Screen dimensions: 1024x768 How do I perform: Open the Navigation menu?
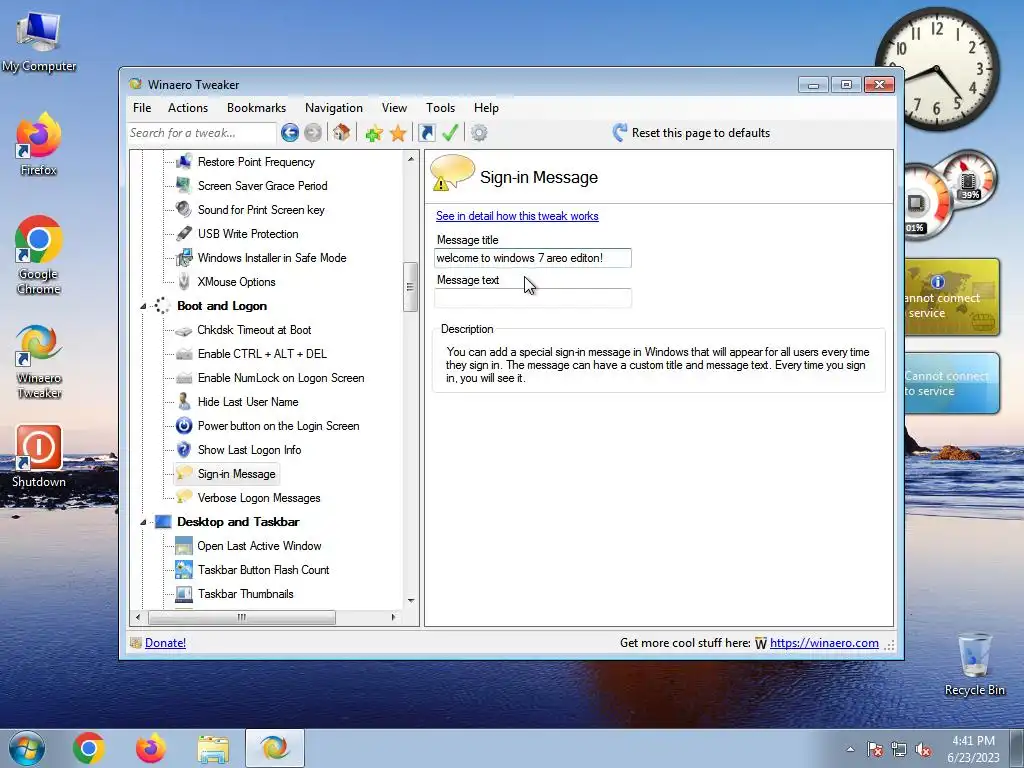334,108
